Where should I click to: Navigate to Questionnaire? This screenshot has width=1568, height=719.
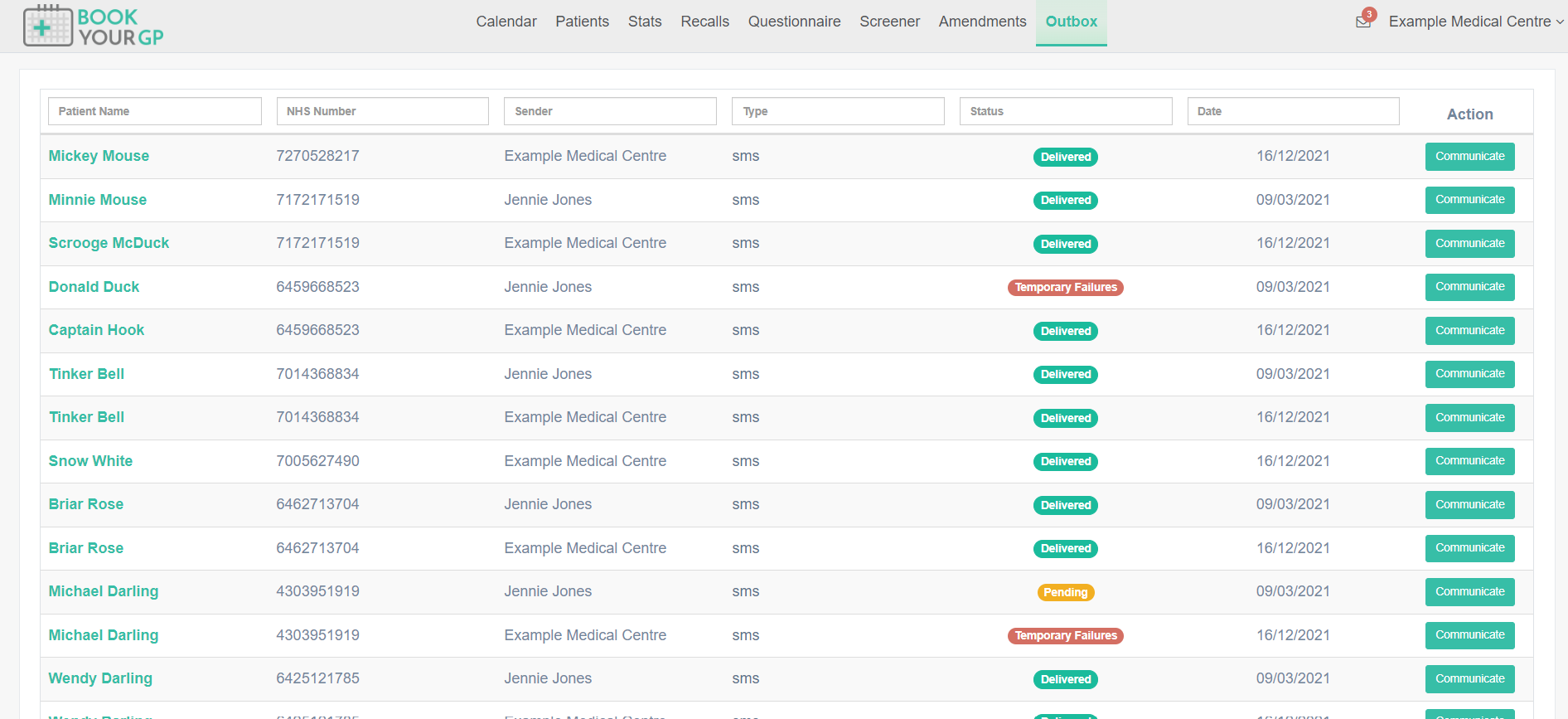[794, 22]
